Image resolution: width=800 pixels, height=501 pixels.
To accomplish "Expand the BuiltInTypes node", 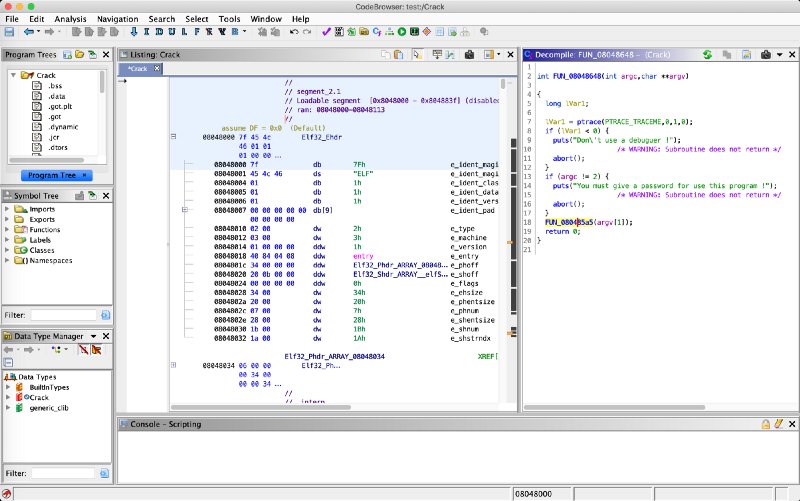I will coord(9,385).
